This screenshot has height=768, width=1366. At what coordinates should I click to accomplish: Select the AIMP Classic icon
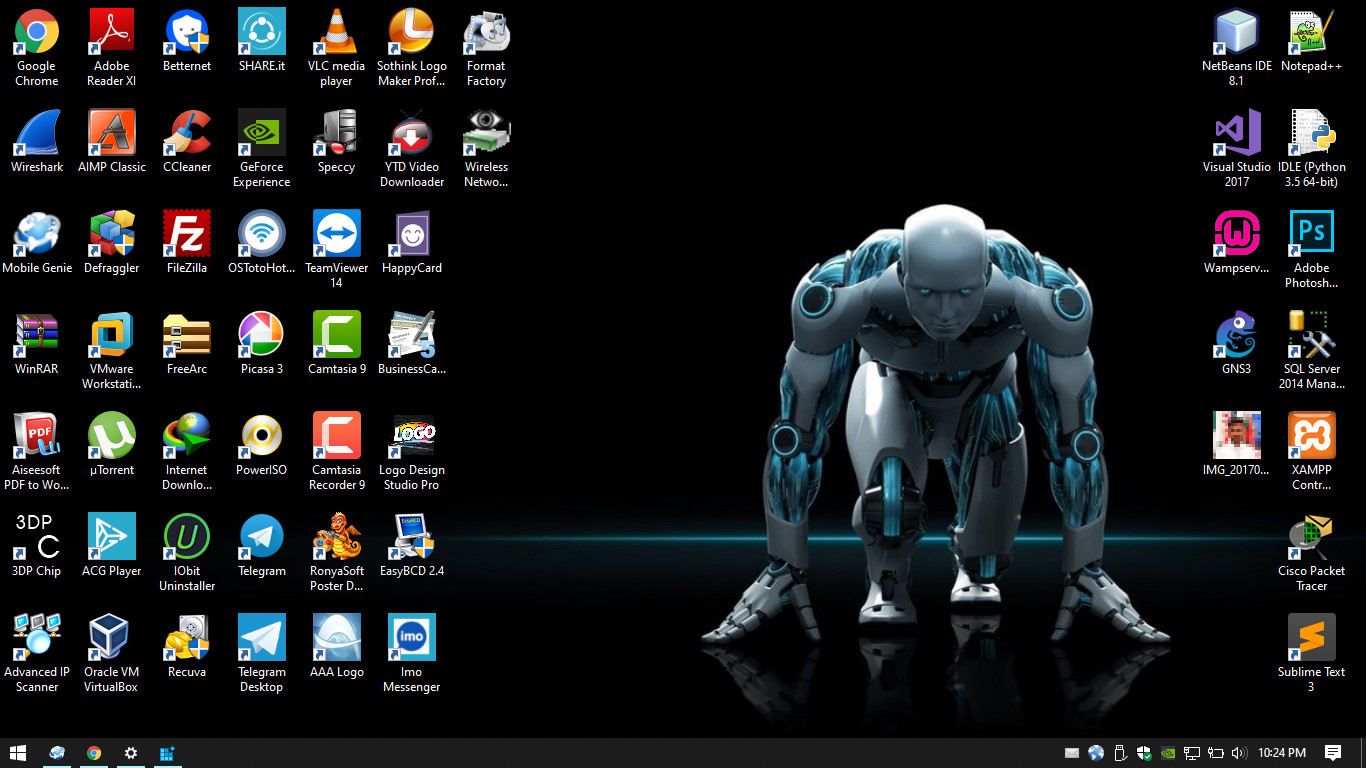[x=112, y=133]
